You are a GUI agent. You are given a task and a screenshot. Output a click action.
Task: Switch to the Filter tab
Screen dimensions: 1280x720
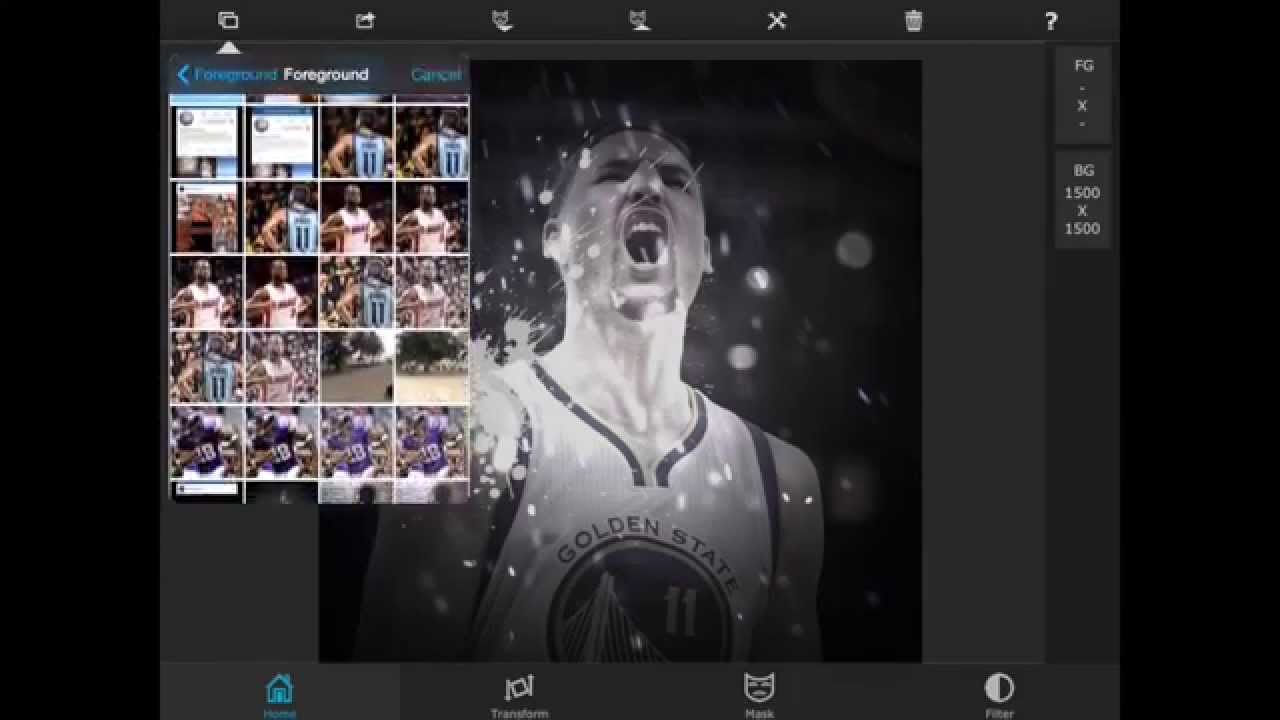(x=999, y=695)
